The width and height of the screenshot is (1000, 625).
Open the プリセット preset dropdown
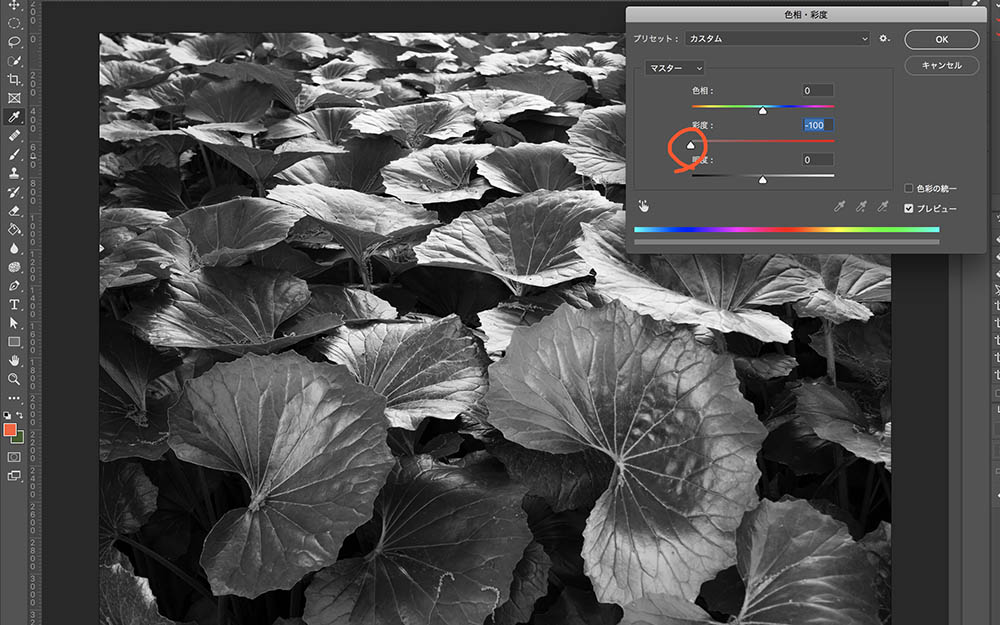(777, 39)
